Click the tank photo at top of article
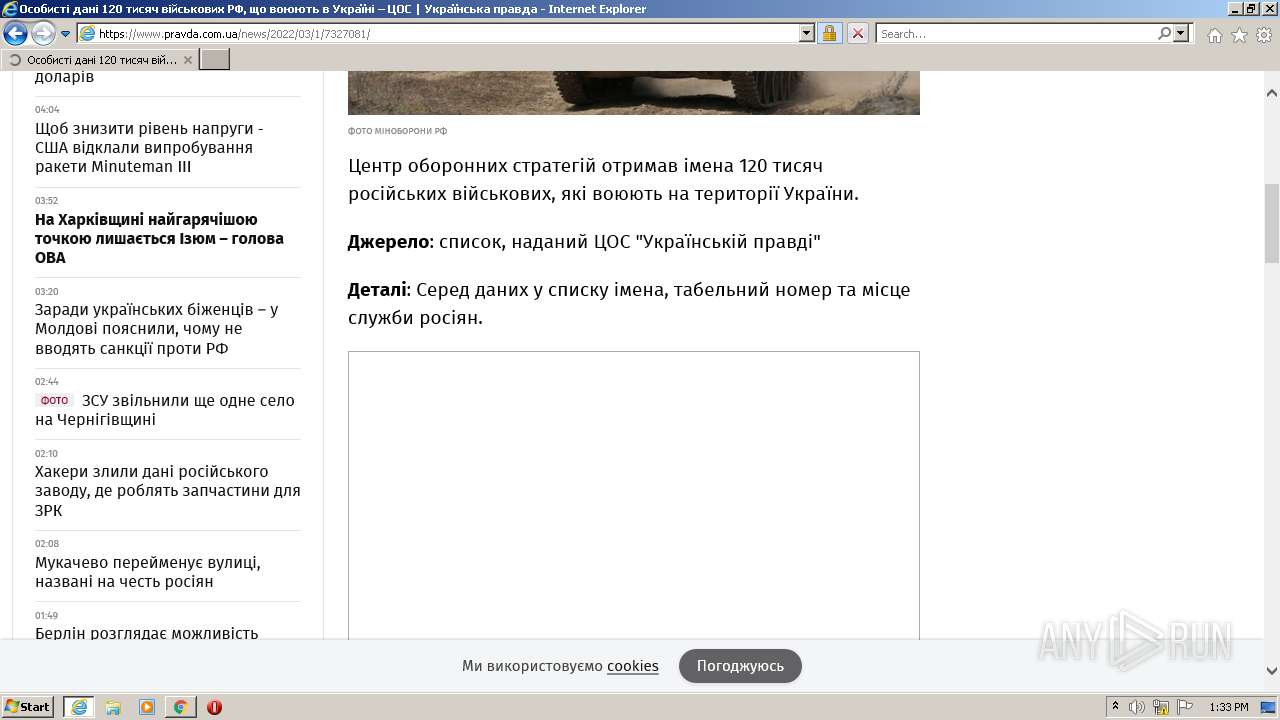Image resolution: width=1280 pixels, height=720 pixels. coord(633,92)
